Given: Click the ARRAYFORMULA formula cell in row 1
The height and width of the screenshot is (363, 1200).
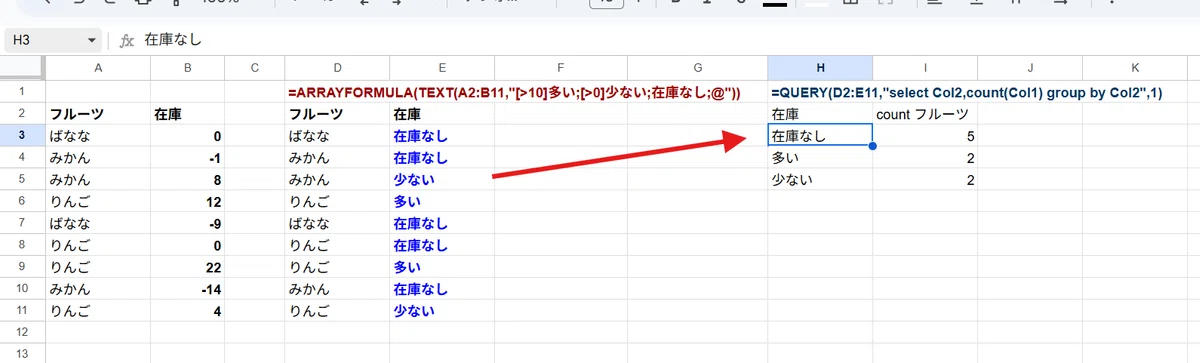Looking at the screenshot, I should click(x=514, y=92).
